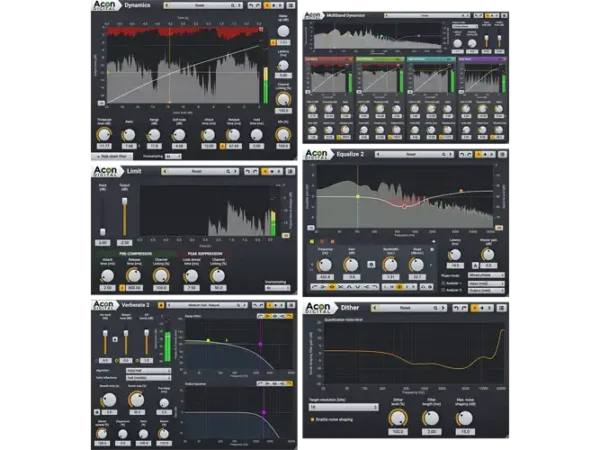600x450 pixels.
Task: Click undo arrow in Verberate 2
Action: click(255, 305)
